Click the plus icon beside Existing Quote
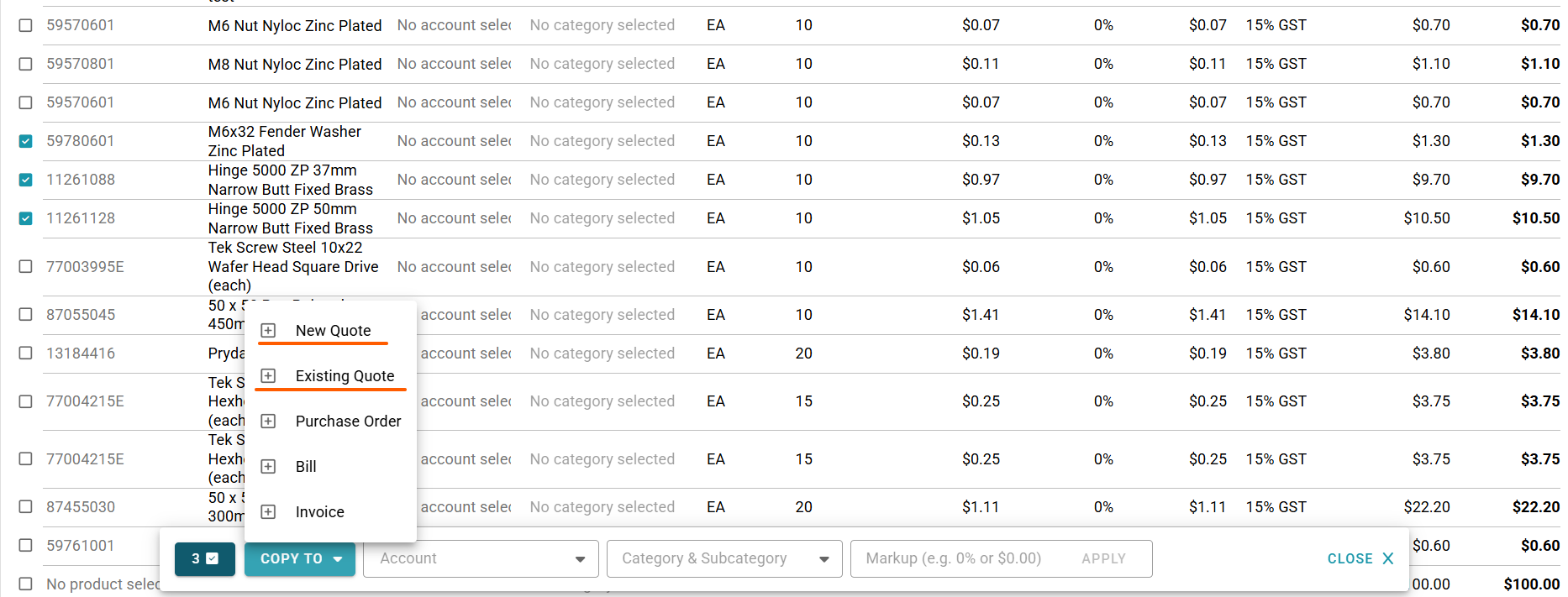 pos(268,376)
